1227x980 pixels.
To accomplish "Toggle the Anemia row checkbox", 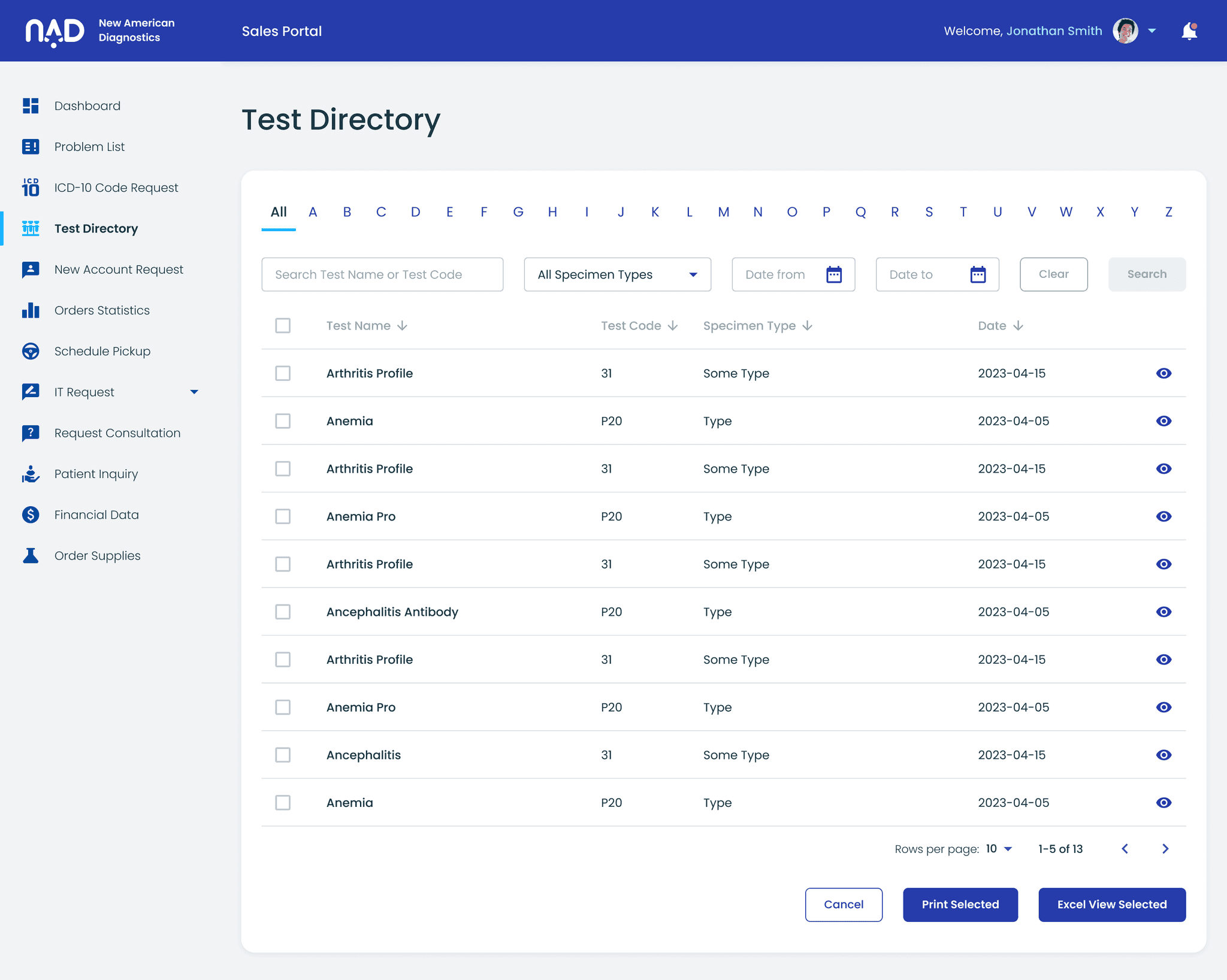I will click(x=283, y=421).
